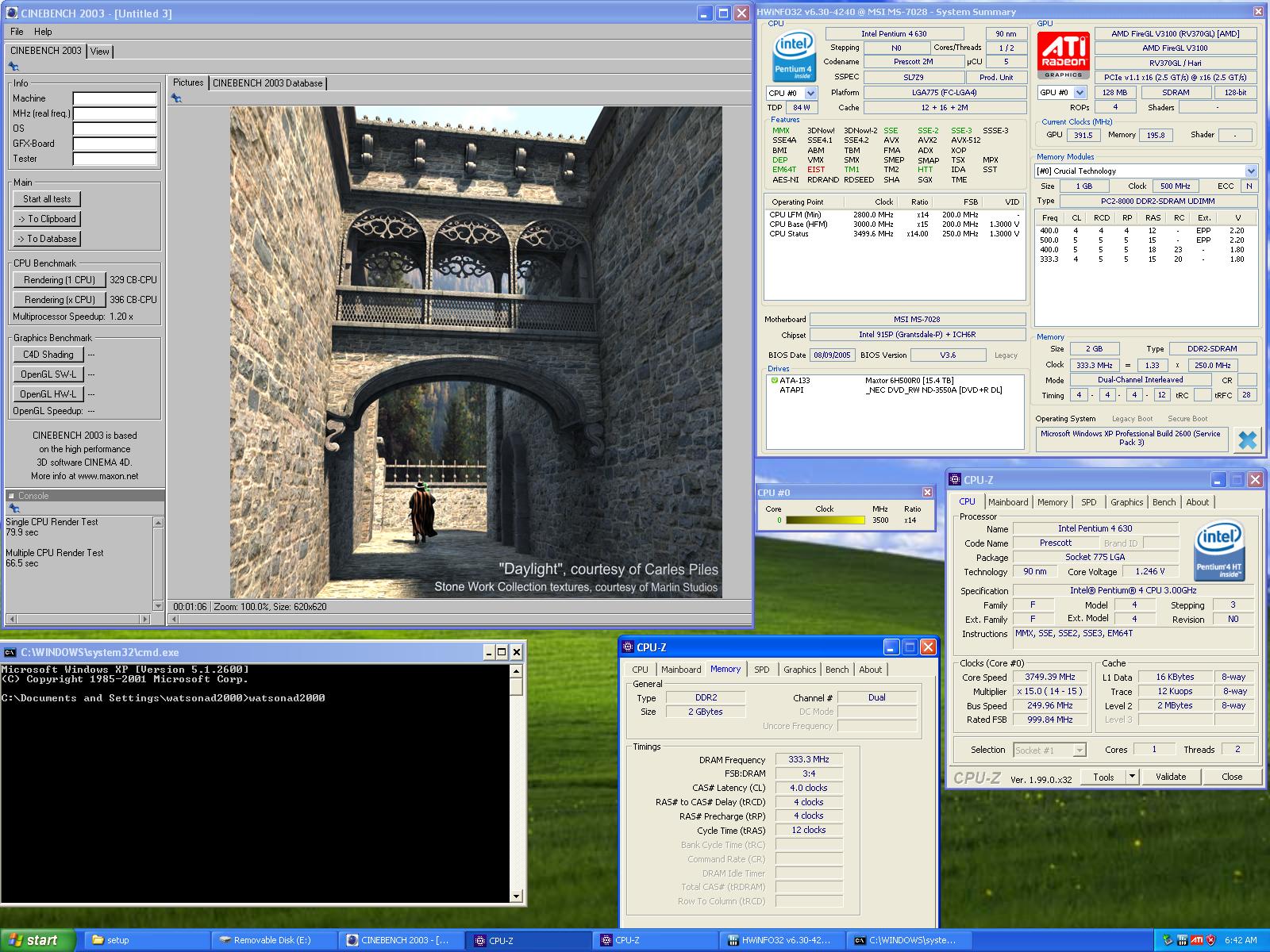Click Console panel horizontal scrollbar
1270x952 pixels.
(x=77, y=619)
